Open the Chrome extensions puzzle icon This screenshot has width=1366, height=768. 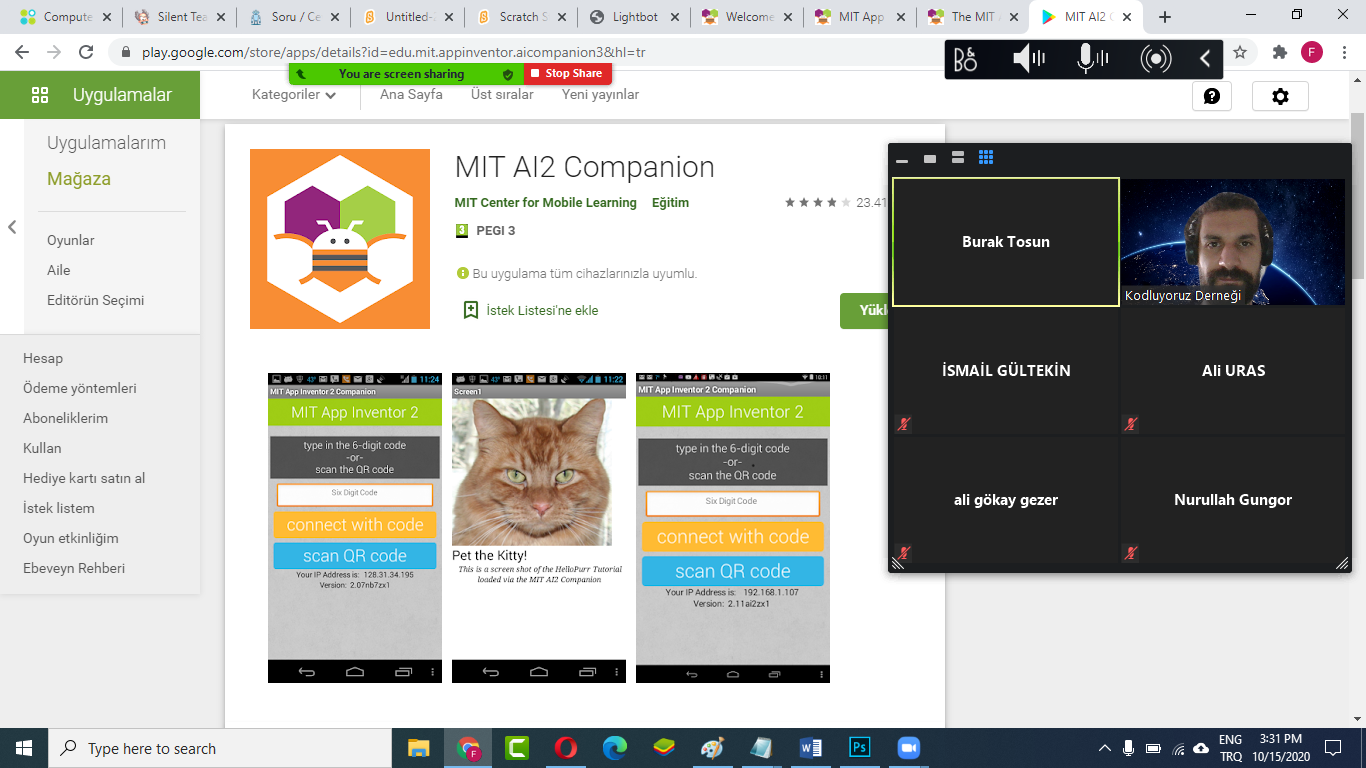point(1279,52)
